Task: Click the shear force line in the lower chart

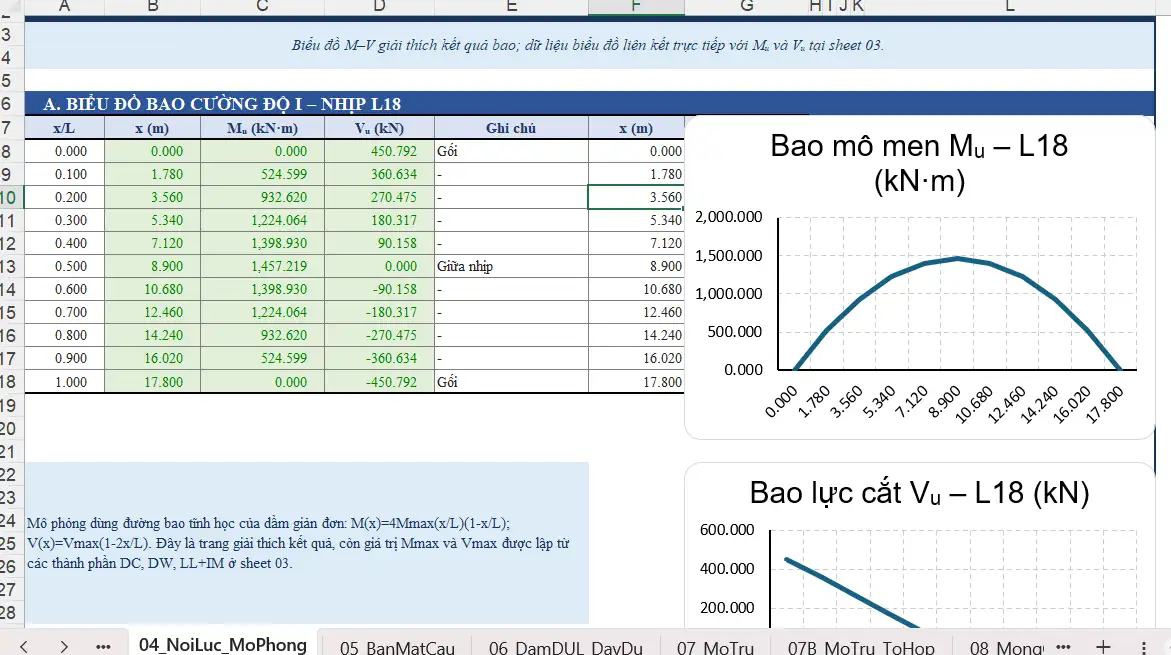Action: pyautogui.click(x=851, y=594)
